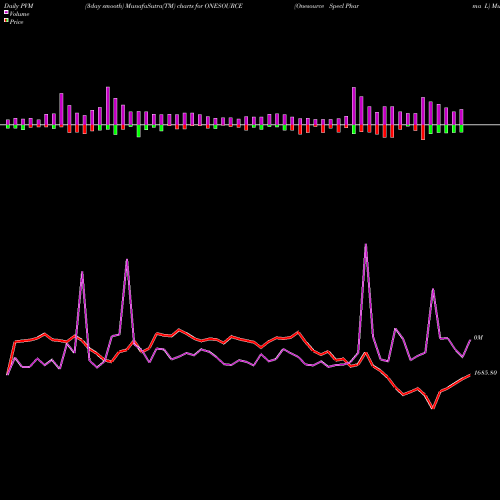Viewport: 500px width, 500px height.
Task: Click the Volume legend color swatch
Action: coord(6,12)
